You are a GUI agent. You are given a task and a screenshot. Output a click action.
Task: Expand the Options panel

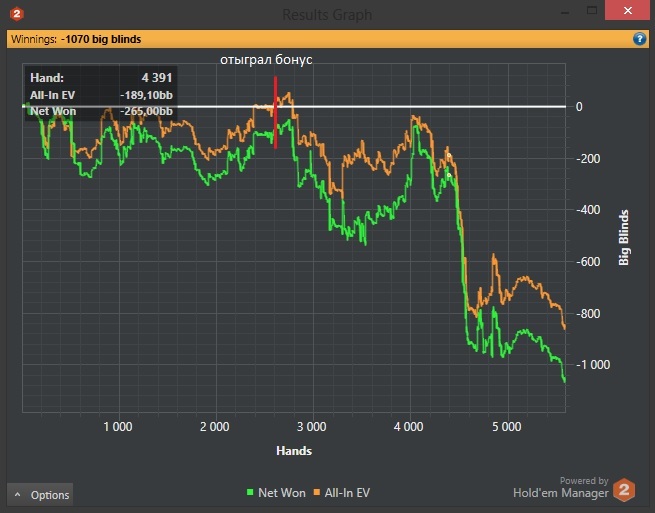40,495
